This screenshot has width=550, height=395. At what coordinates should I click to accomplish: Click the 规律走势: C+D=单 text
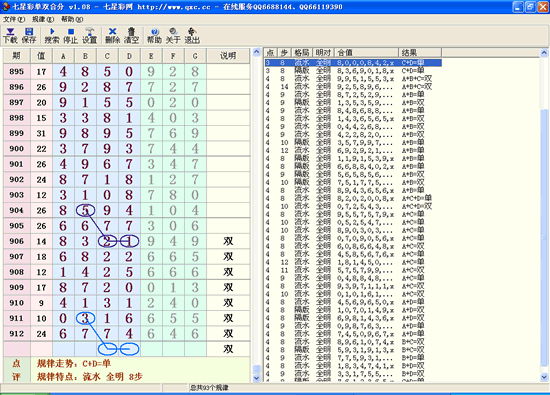point(74,363)
